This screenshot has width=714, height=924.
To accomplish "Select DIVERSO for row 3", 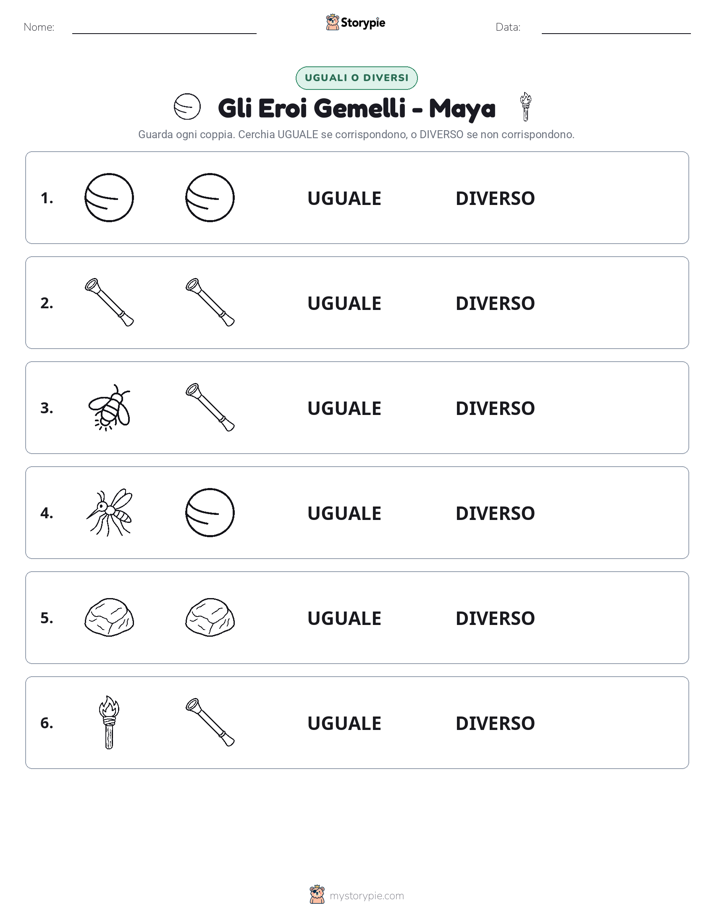I will pos(495,408).
